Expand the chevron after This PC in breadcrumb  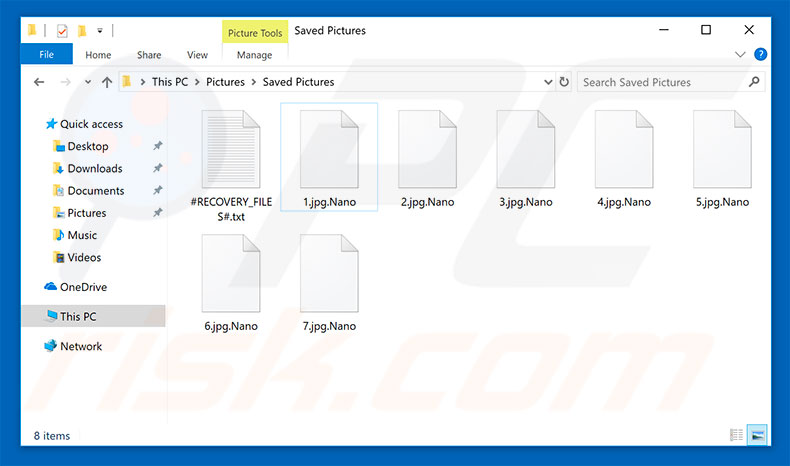pyautogui.click(x=197, y=82)
